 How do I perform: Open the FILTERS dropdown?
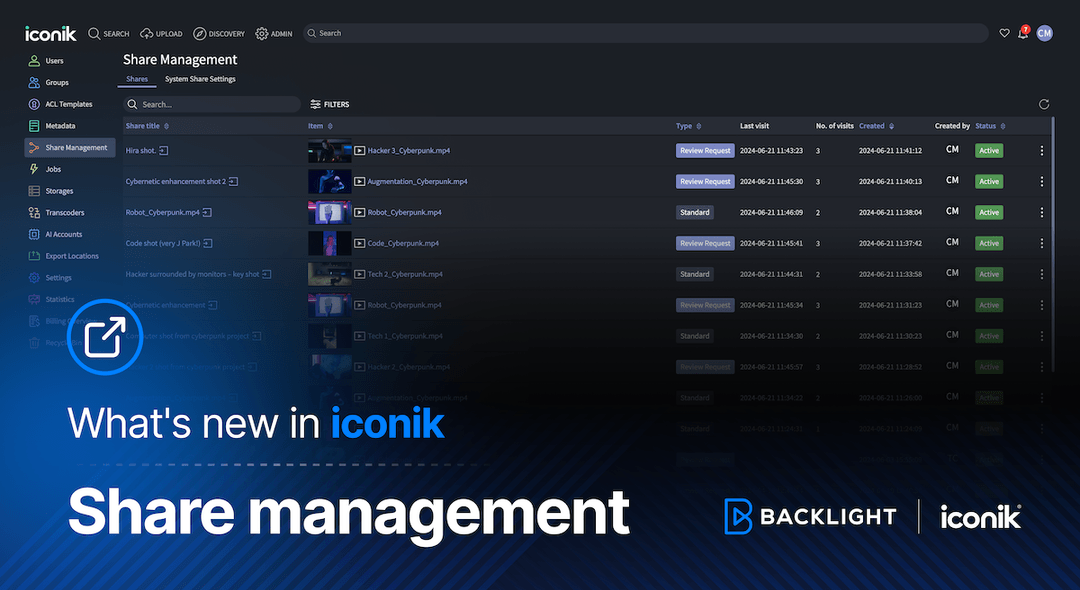pos(330,104)
